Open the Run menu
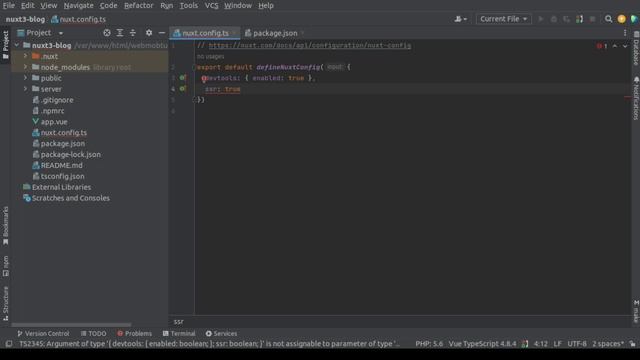 point(167,6)
